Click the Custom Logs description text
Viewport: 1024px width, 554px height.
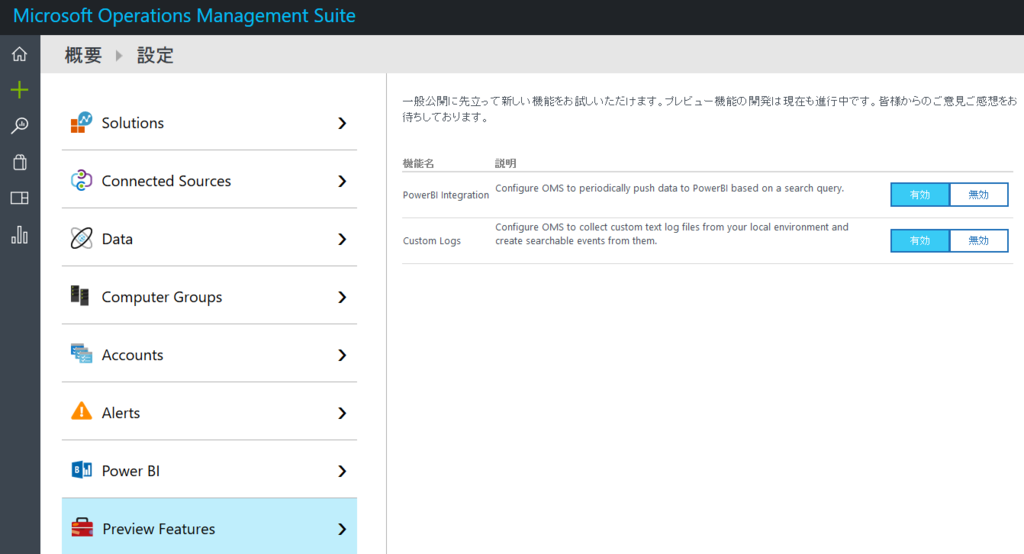671,234
